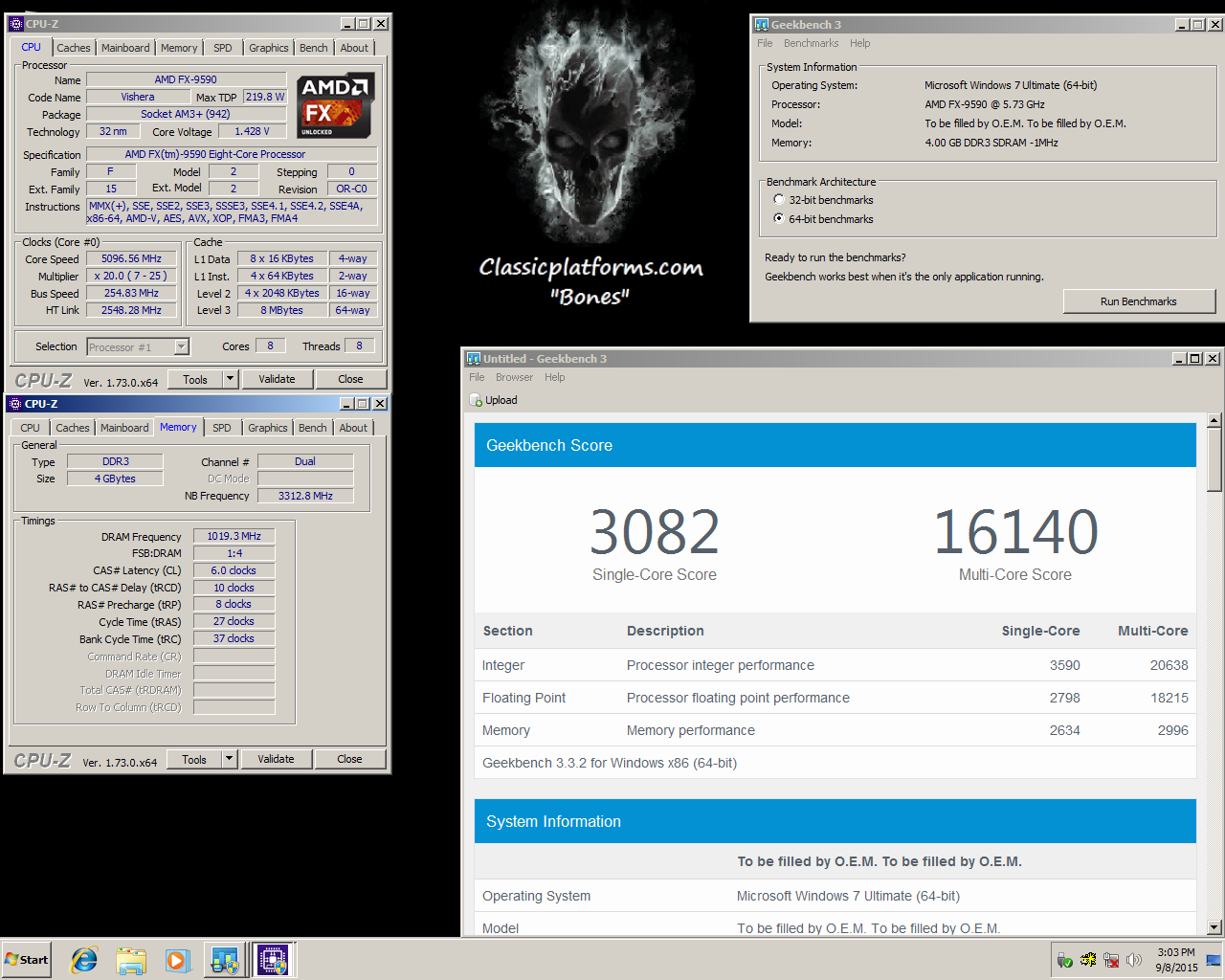Switch to CPU tab in lower CPU-Z window

point(31,428)
